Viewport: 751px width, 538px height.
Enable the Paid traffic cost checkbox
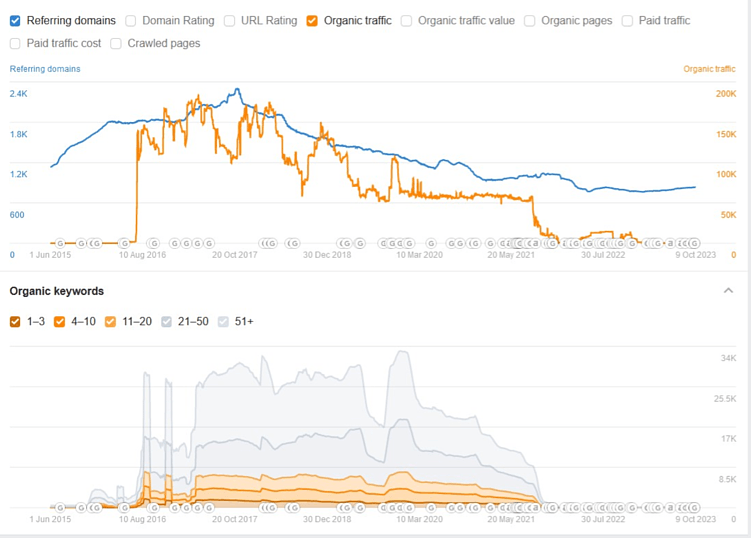tap(15, 44)
